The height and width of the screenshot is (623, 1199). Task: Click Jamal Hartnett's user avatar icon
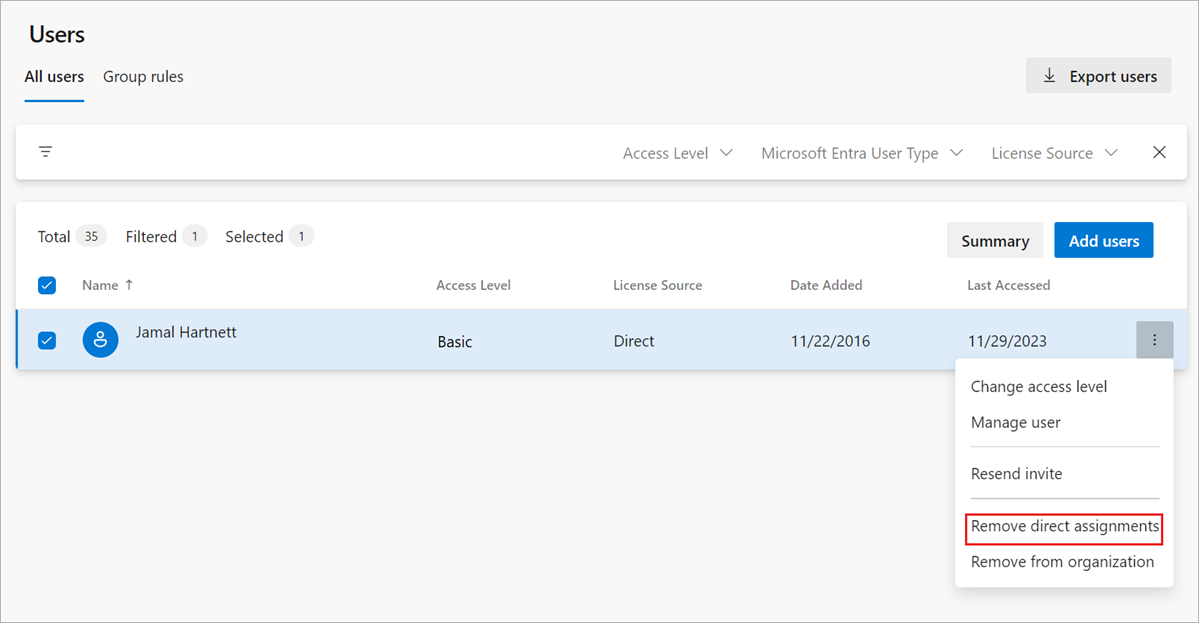point(100,340)
